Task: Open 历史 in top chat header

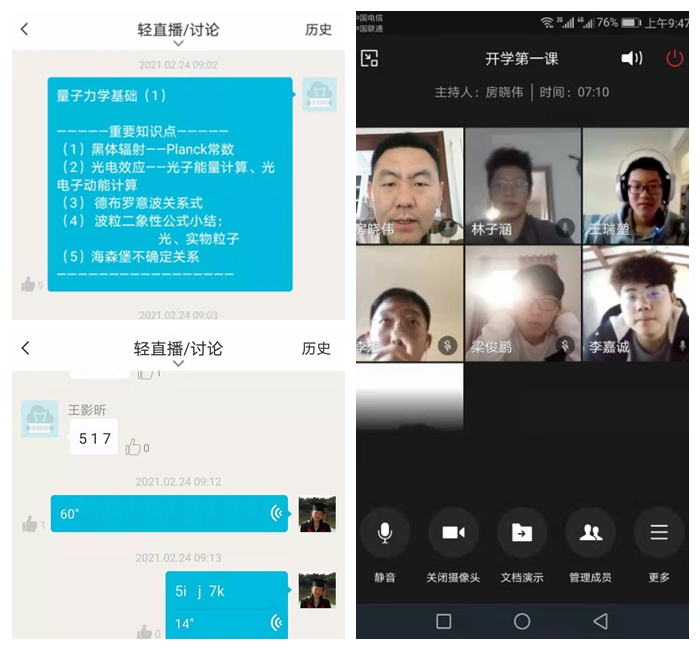Action: 318,30
